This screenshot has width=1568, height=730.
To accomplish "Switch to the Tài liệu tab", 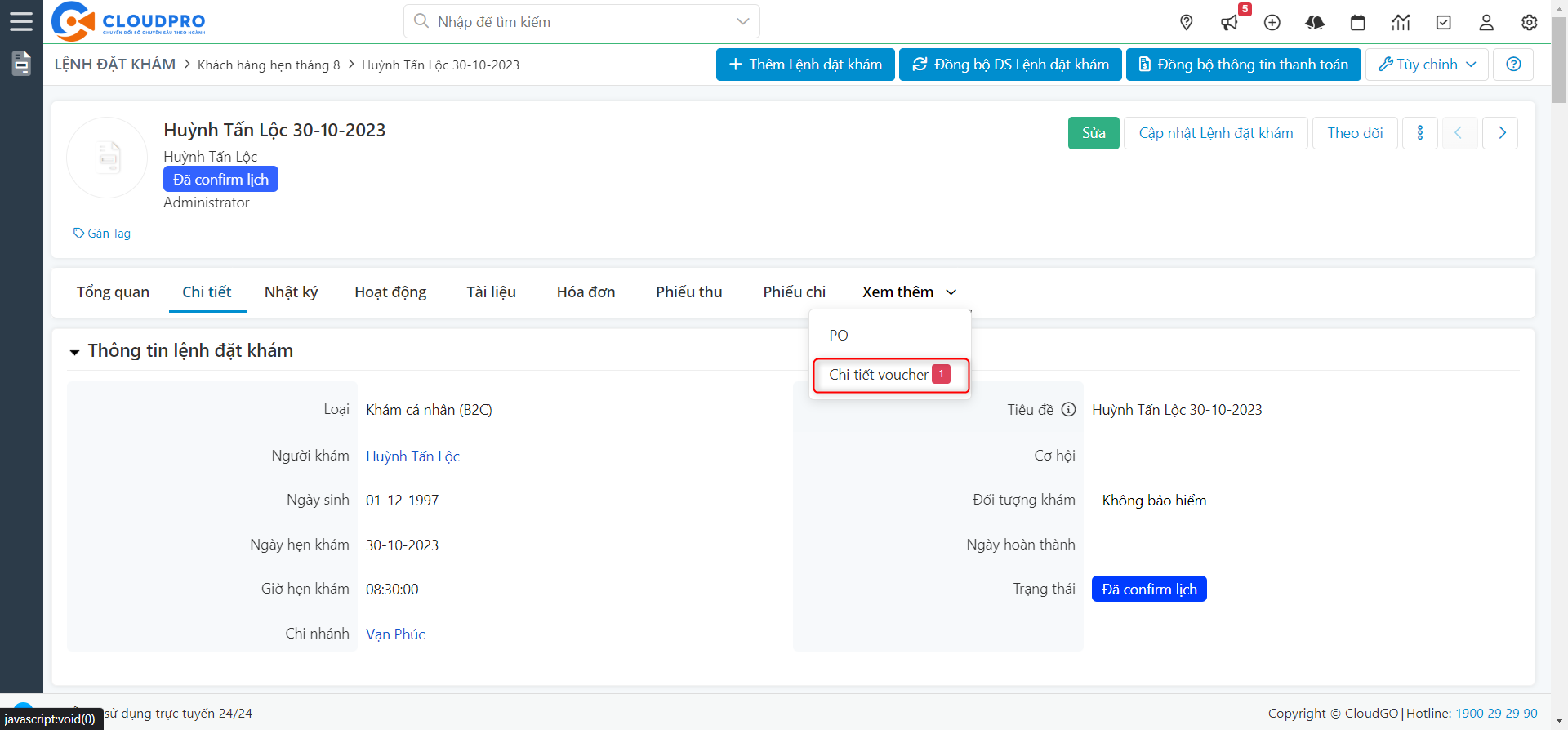I will pyautogui.click(x=491, y=292).
